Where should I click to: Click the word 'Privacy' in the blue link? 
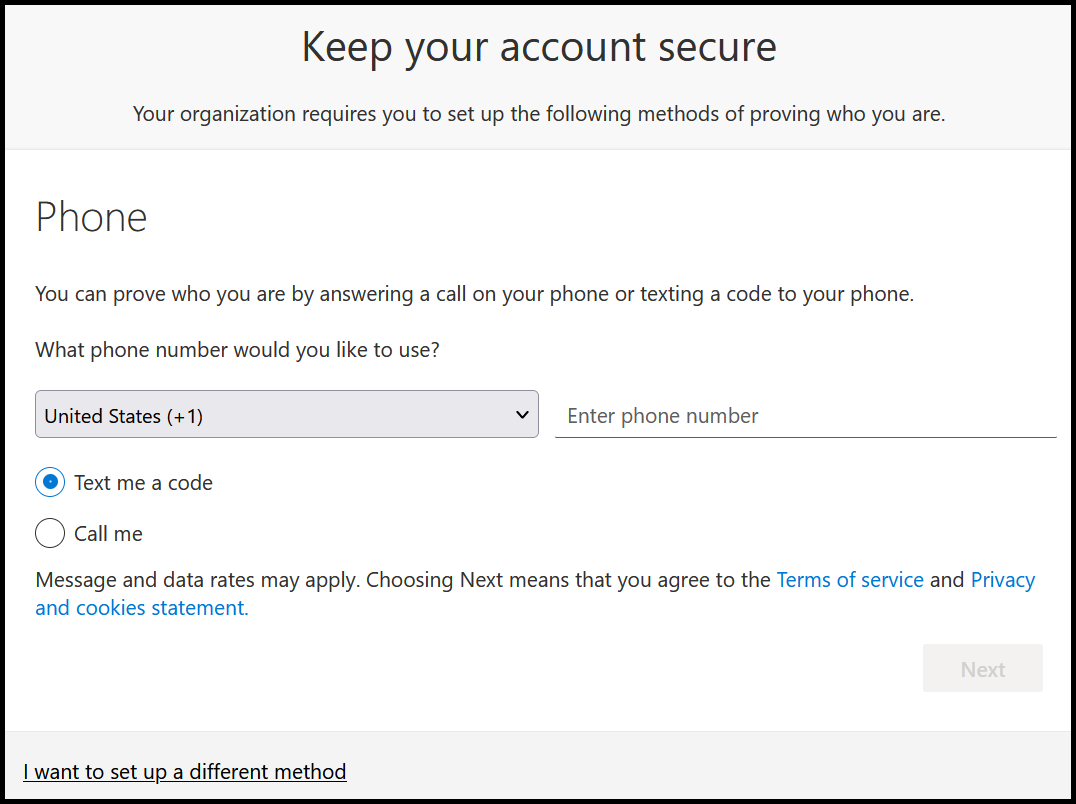1003,580
